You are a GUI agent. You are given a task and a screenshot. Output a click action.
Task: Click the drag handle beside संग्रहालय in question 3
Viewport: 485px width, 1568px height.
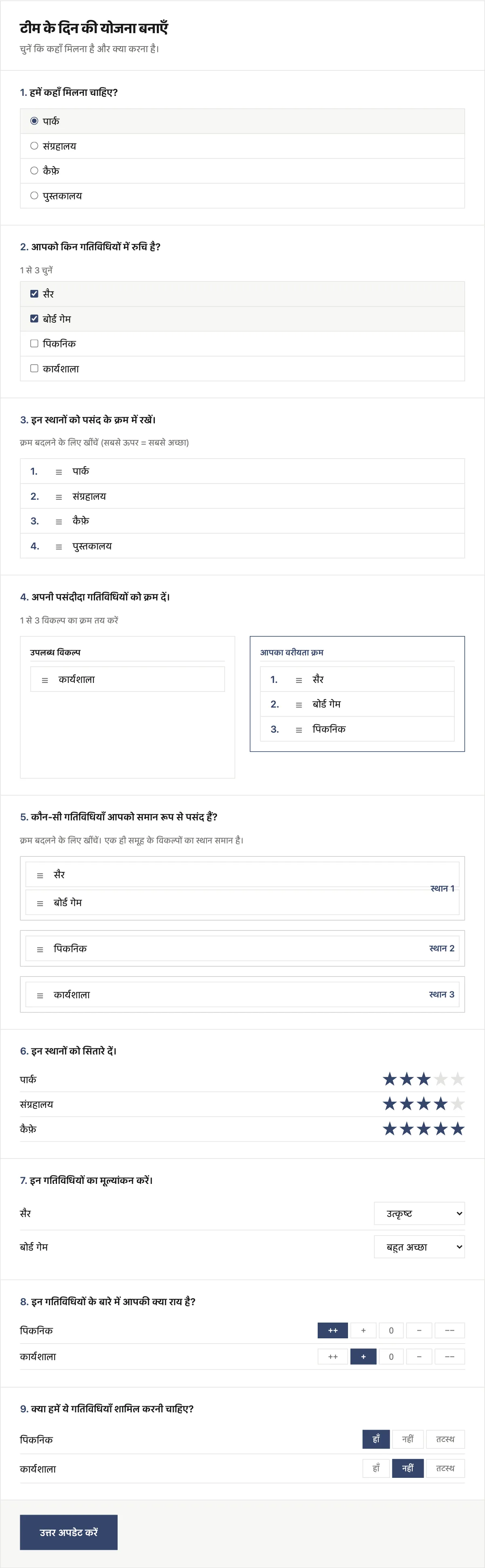click(x=59, y=497)
